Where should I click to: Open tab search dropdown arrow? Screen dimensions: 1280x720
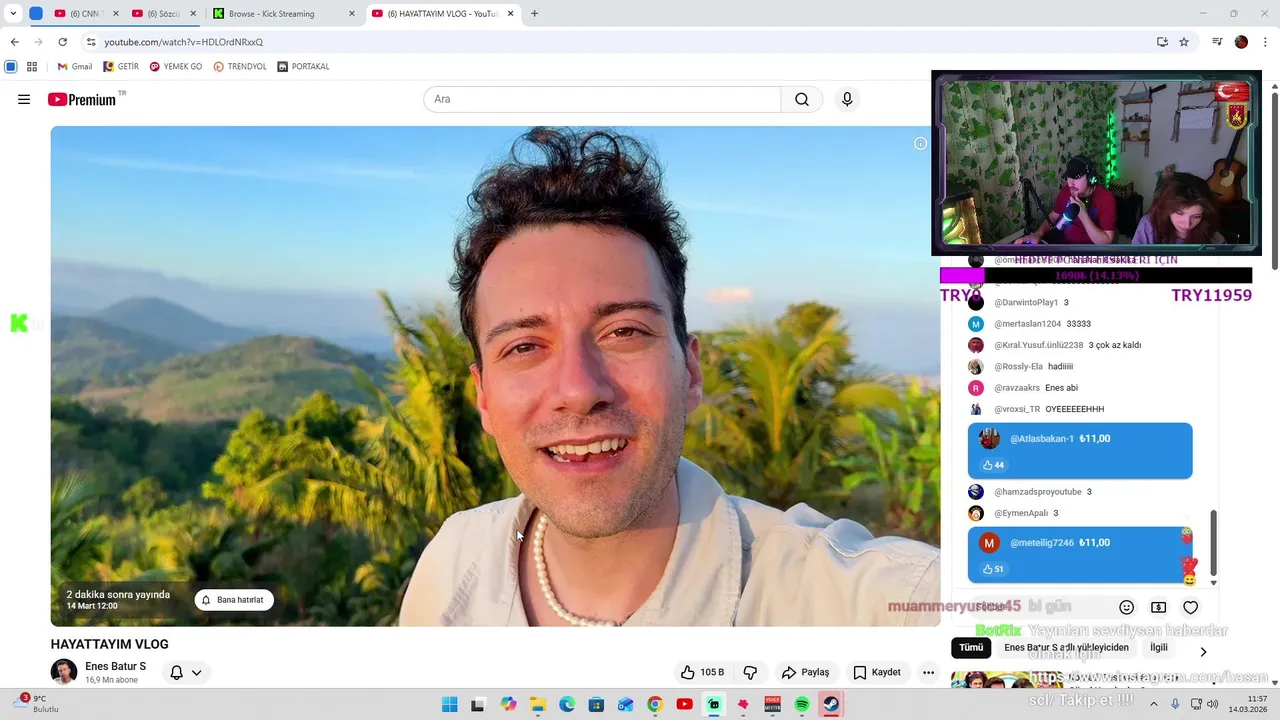[13, 14]
